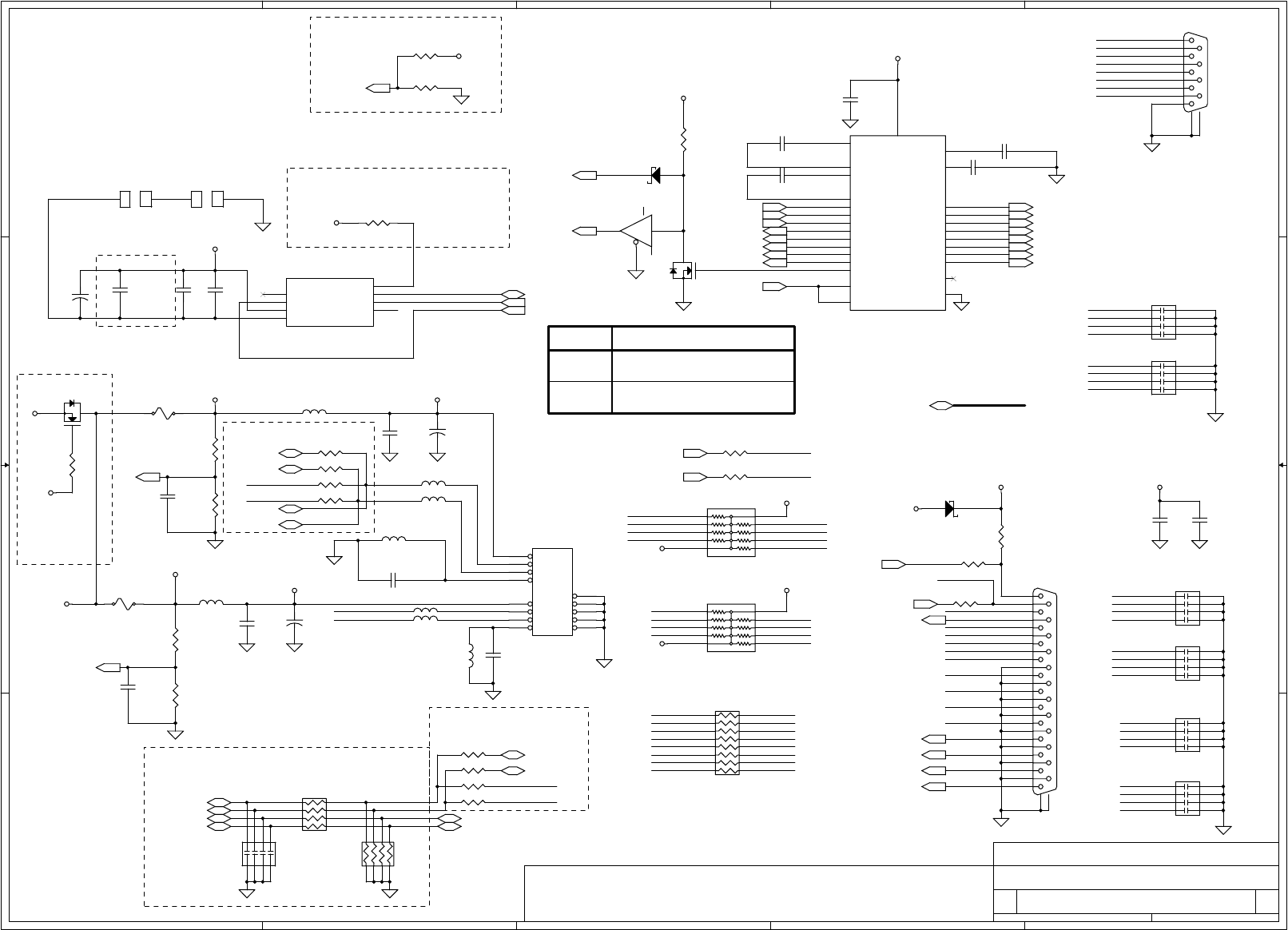Screen dimensions: 1288x930
Task: Select the vertical inductor near connector block
Action: tap(471, 657)
